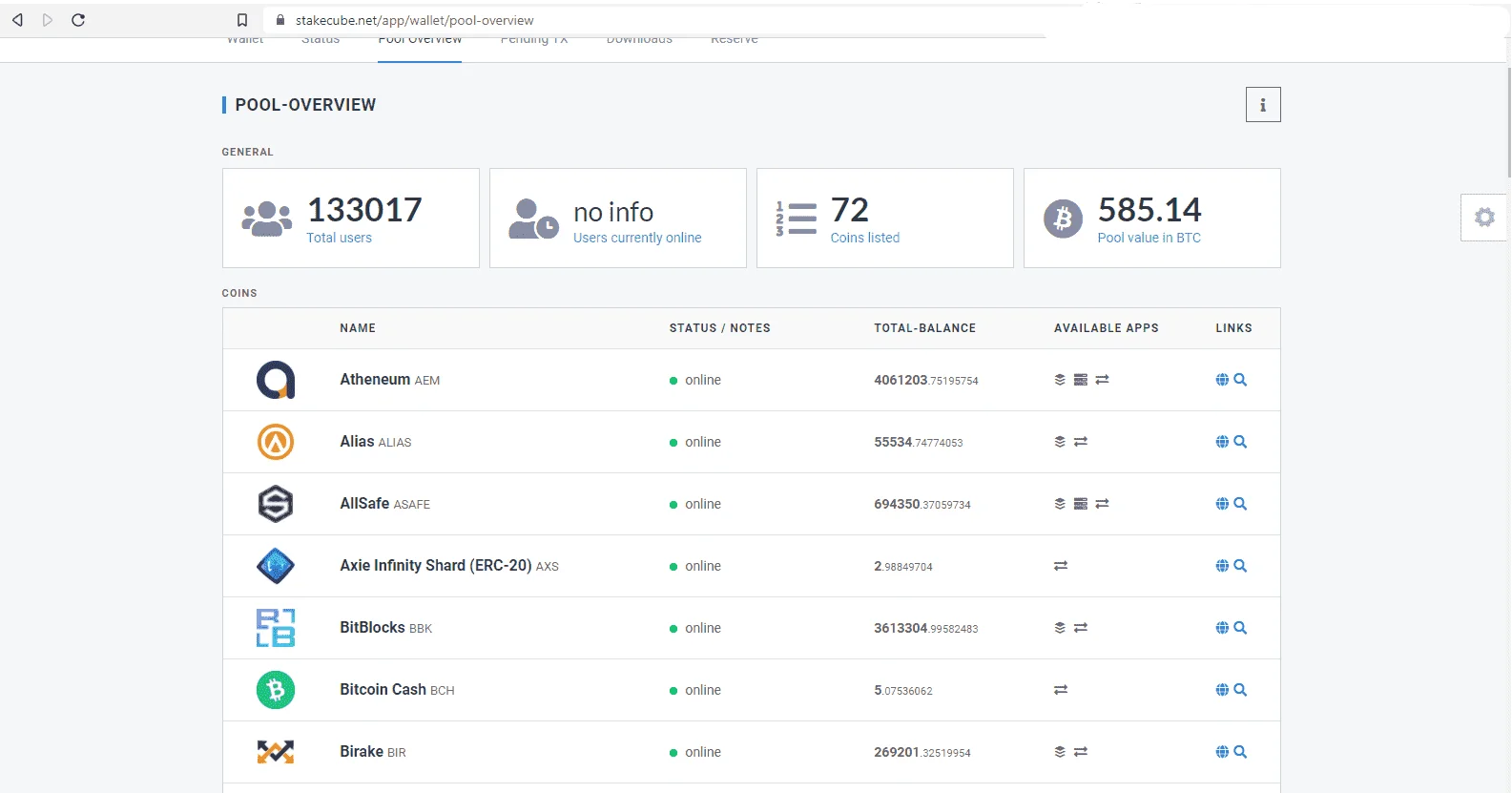Viewport: 1512px width, 793px height.
Task: Click the masternode server icon for Atheneum
Action: (1081, 380)
